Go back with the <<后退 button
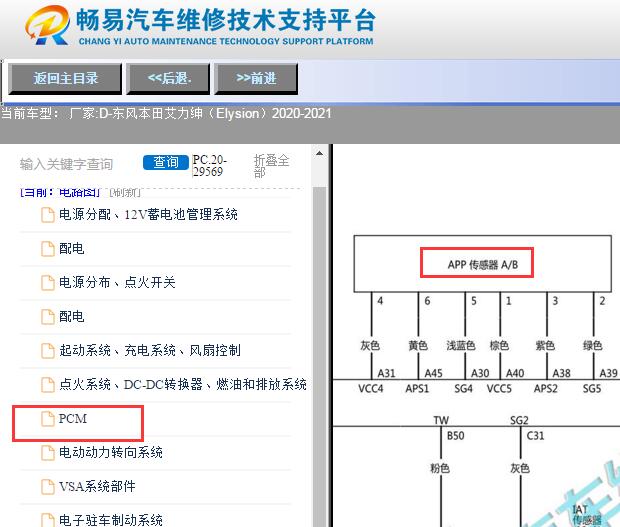 coord(169,78)
